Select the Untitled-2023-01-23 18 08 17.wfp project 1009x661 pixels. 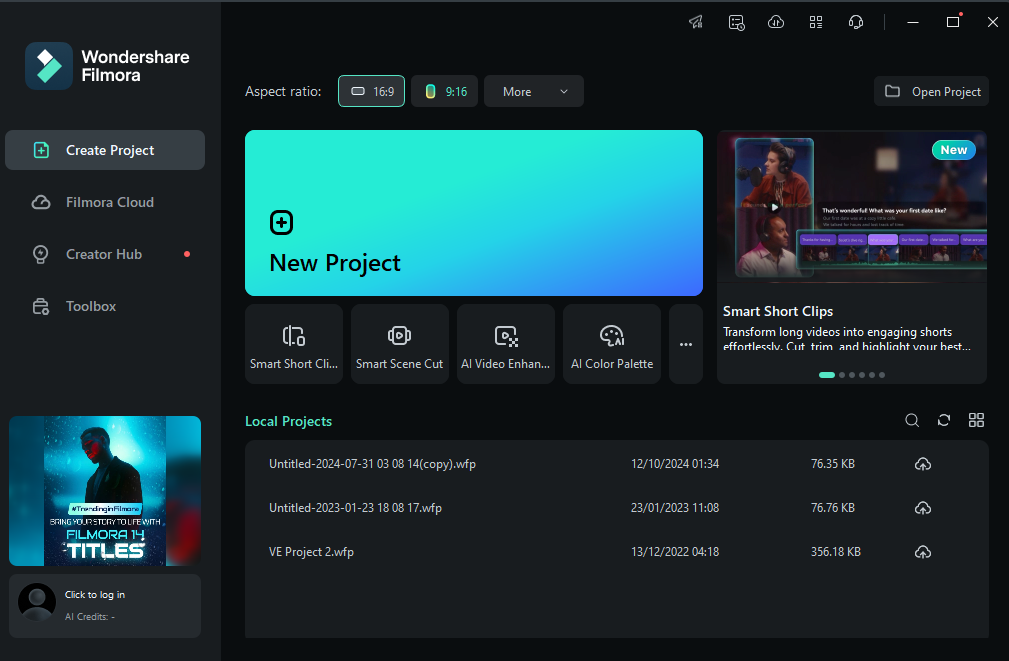[616, 508]
